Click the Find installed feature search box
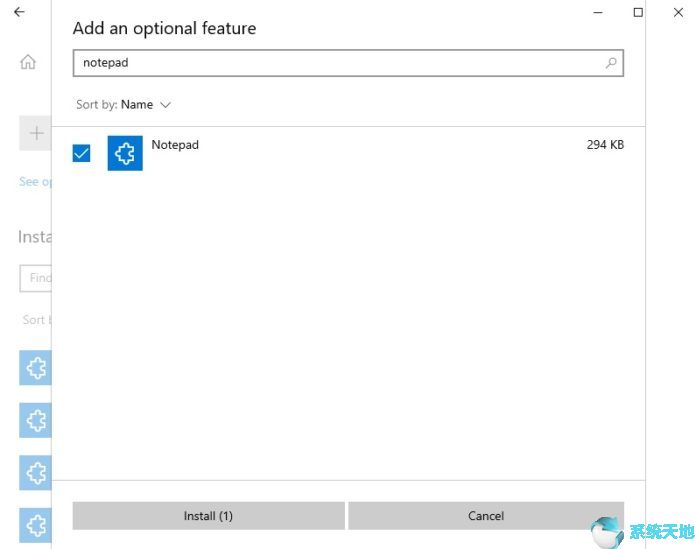This screenshot has height=549, width=696. click(36, 278)
